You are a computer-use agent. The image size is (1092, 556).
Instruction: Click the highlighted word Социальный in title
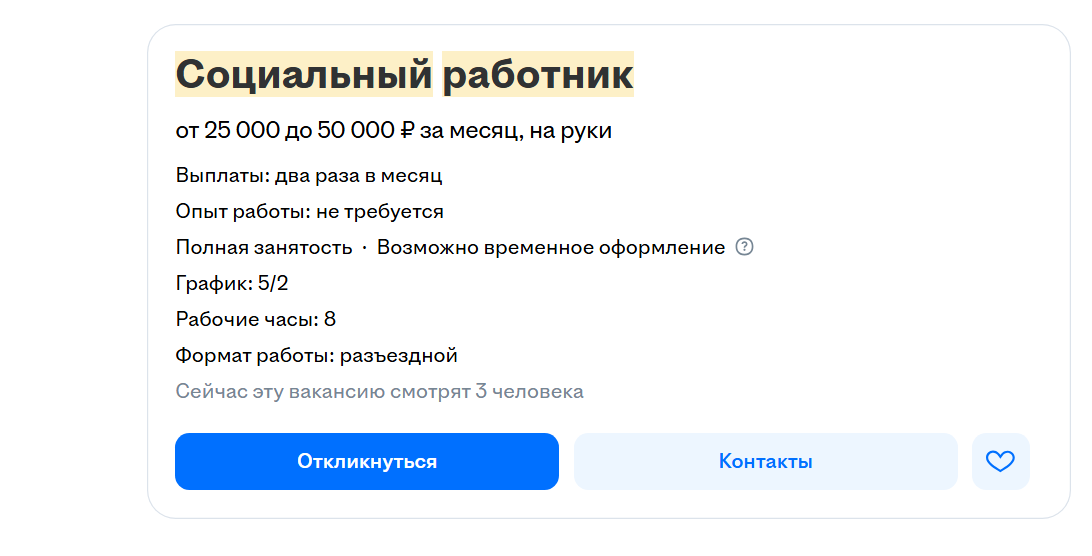304,74
